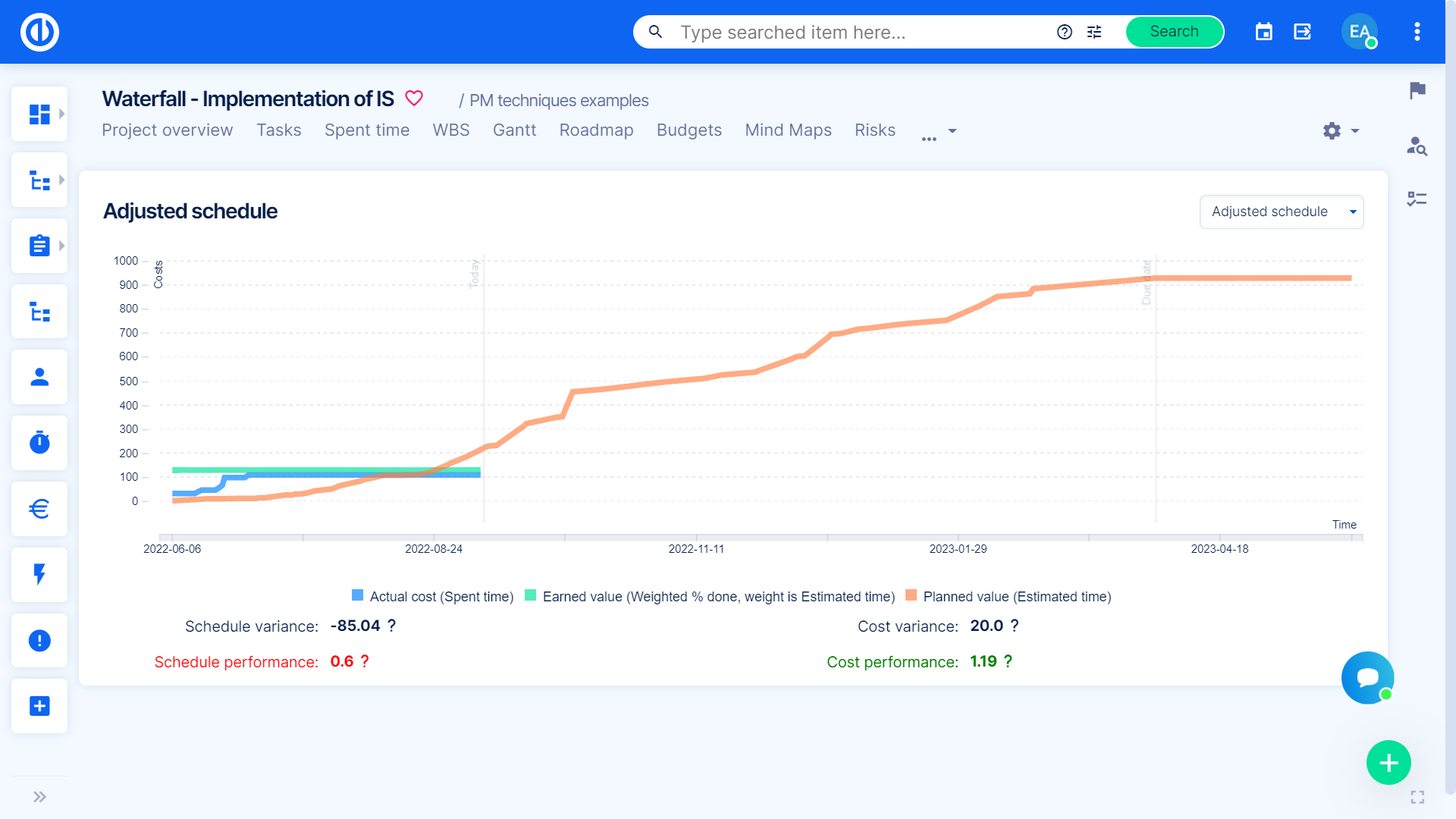Open the clipboard tasks sidebar icon
This screenshot has height=819, width=1456.
[39, 246]
